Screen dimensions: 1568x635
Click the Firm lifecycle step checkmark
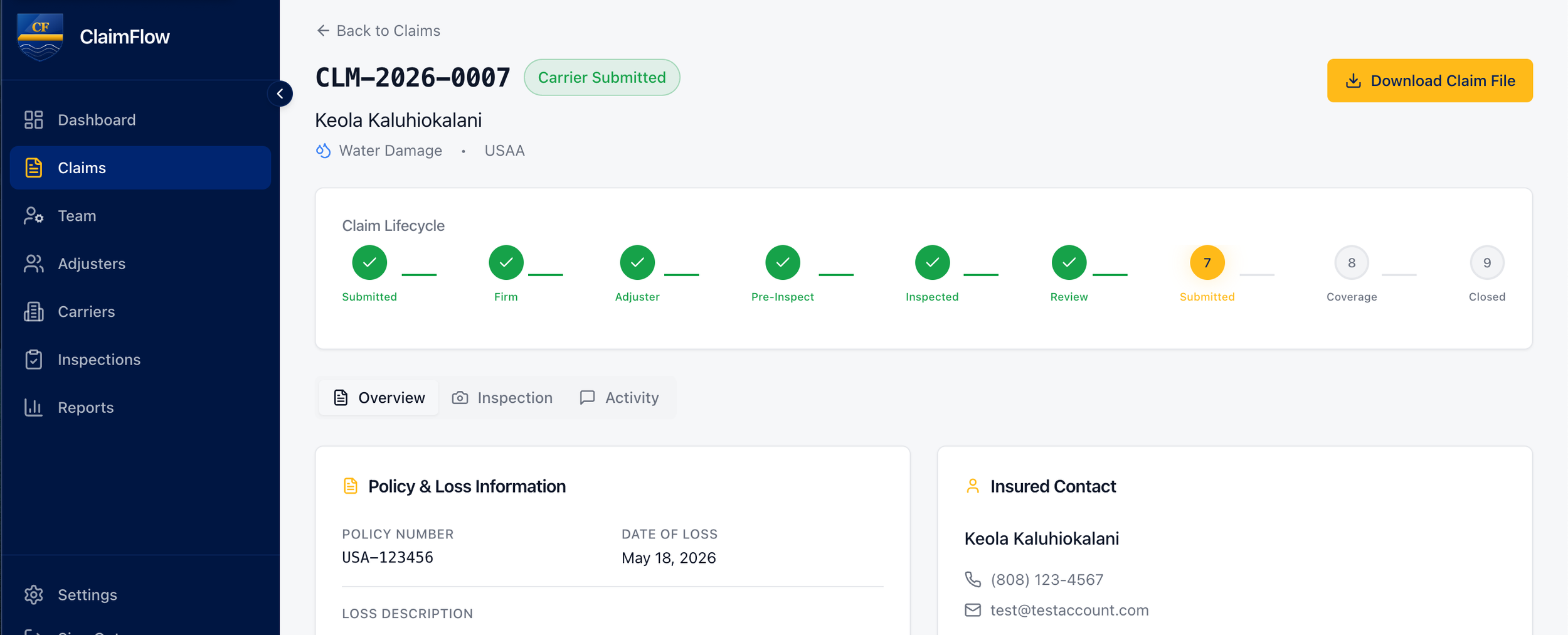coord(506,262)
